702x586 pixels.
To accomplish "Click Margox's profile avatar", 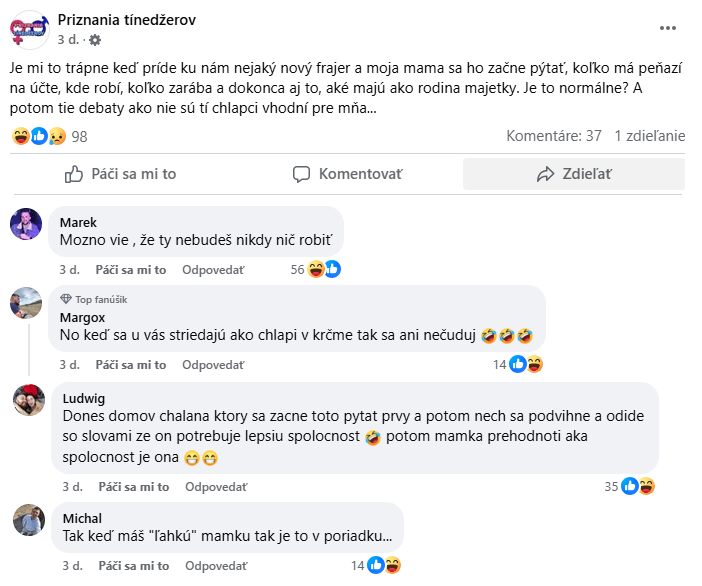I will pos(27,303).
